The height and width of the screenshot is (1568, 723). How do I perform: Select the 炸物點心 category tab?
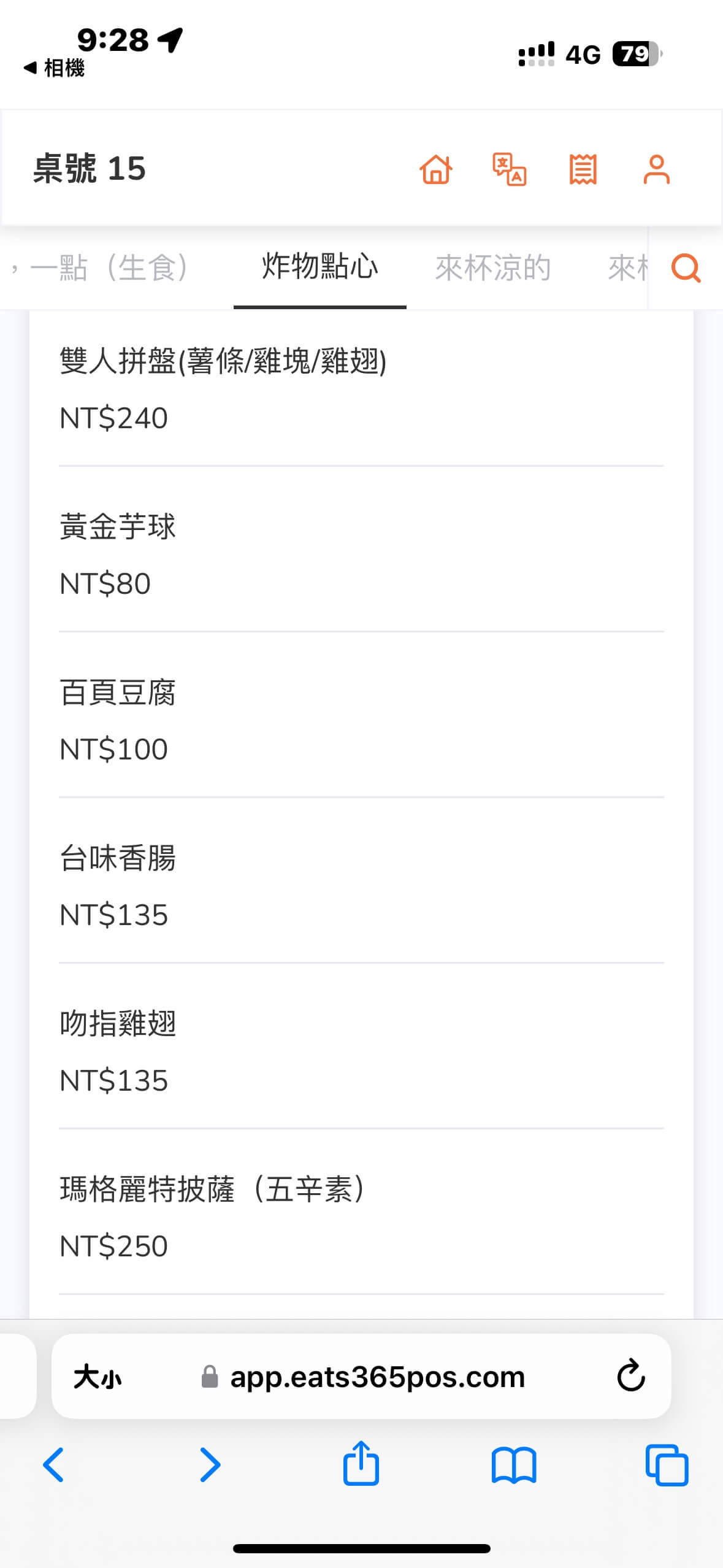coord(319,267)
